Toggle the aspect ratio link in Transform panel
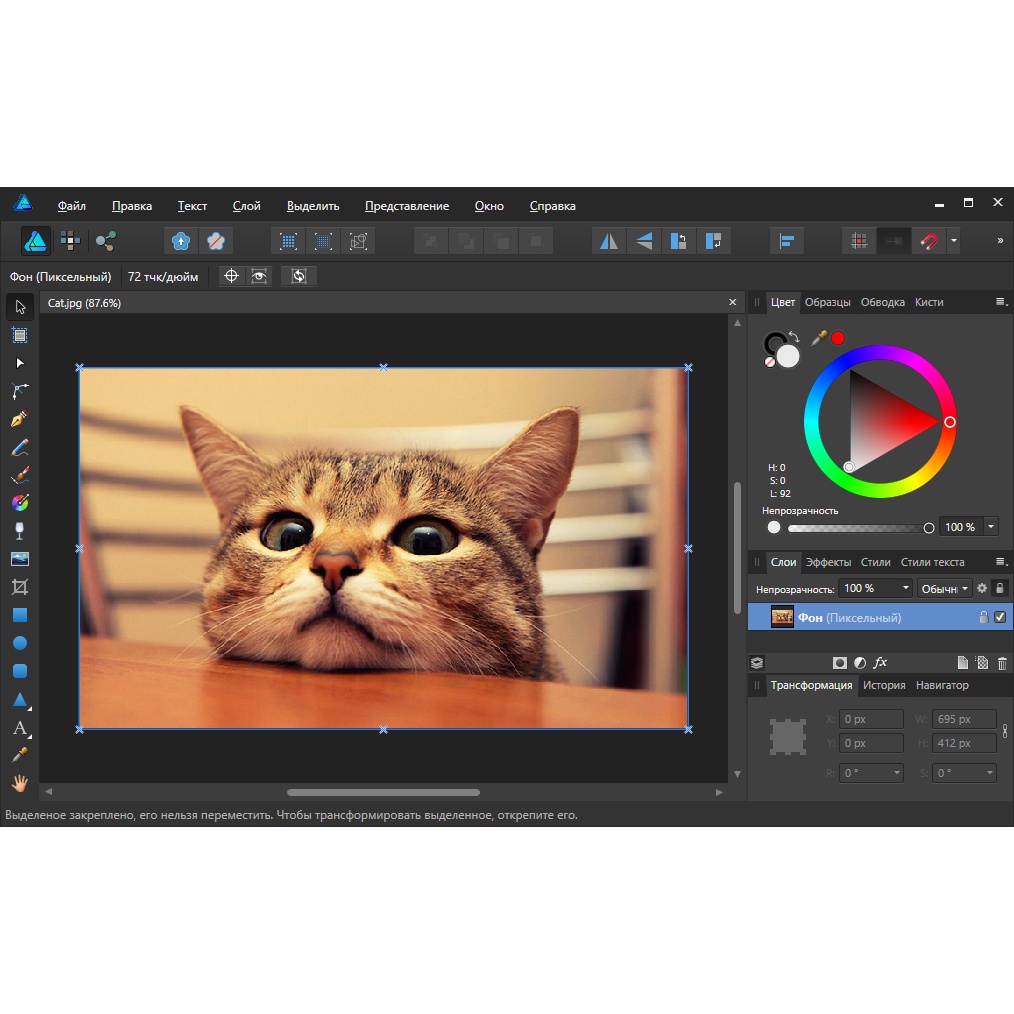The image size is (1014, 1014). [1005, 731]
